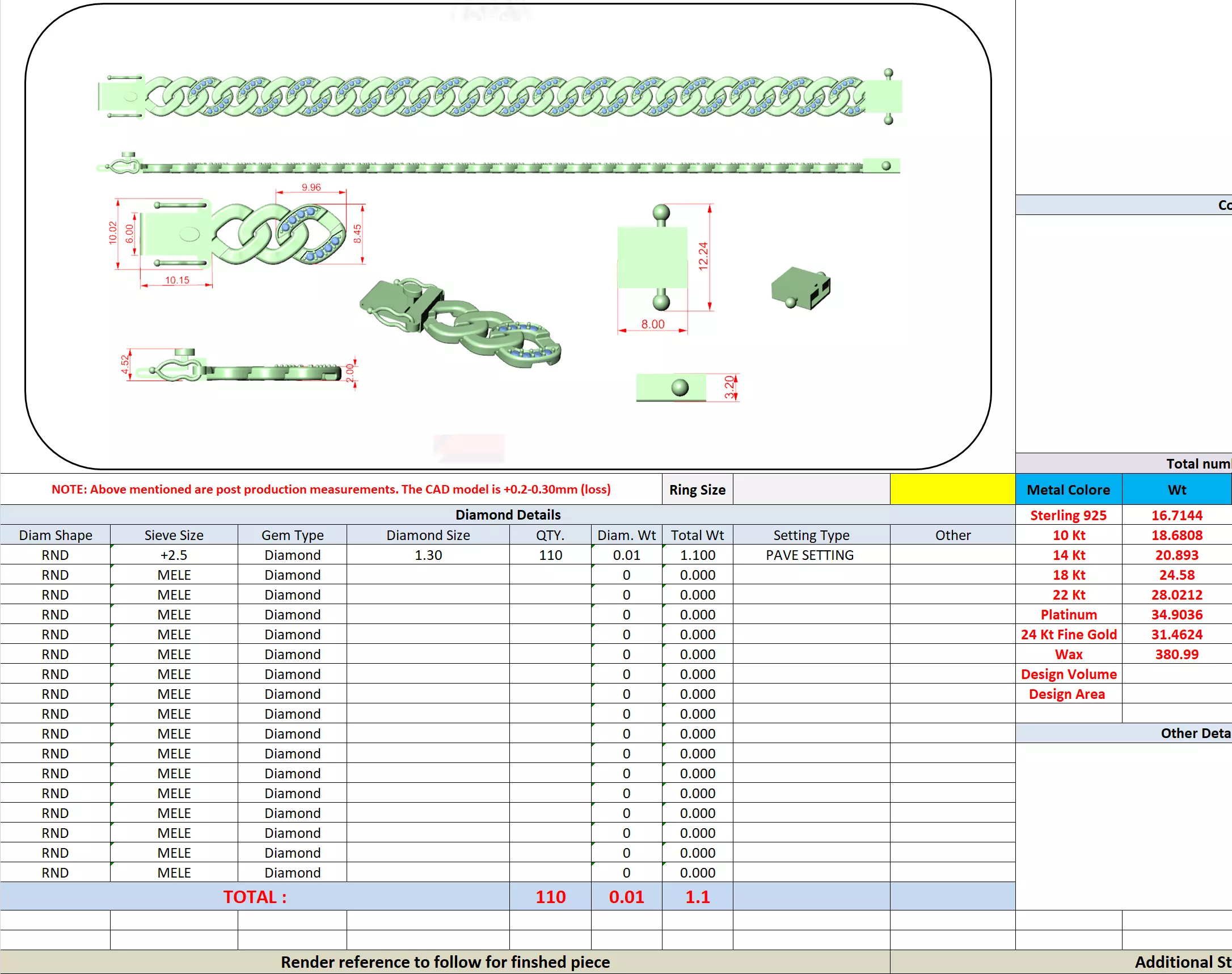The image size is (1232, 974).
Task: Click the Metal Colore blue header cell
Action: point(1068,490)
